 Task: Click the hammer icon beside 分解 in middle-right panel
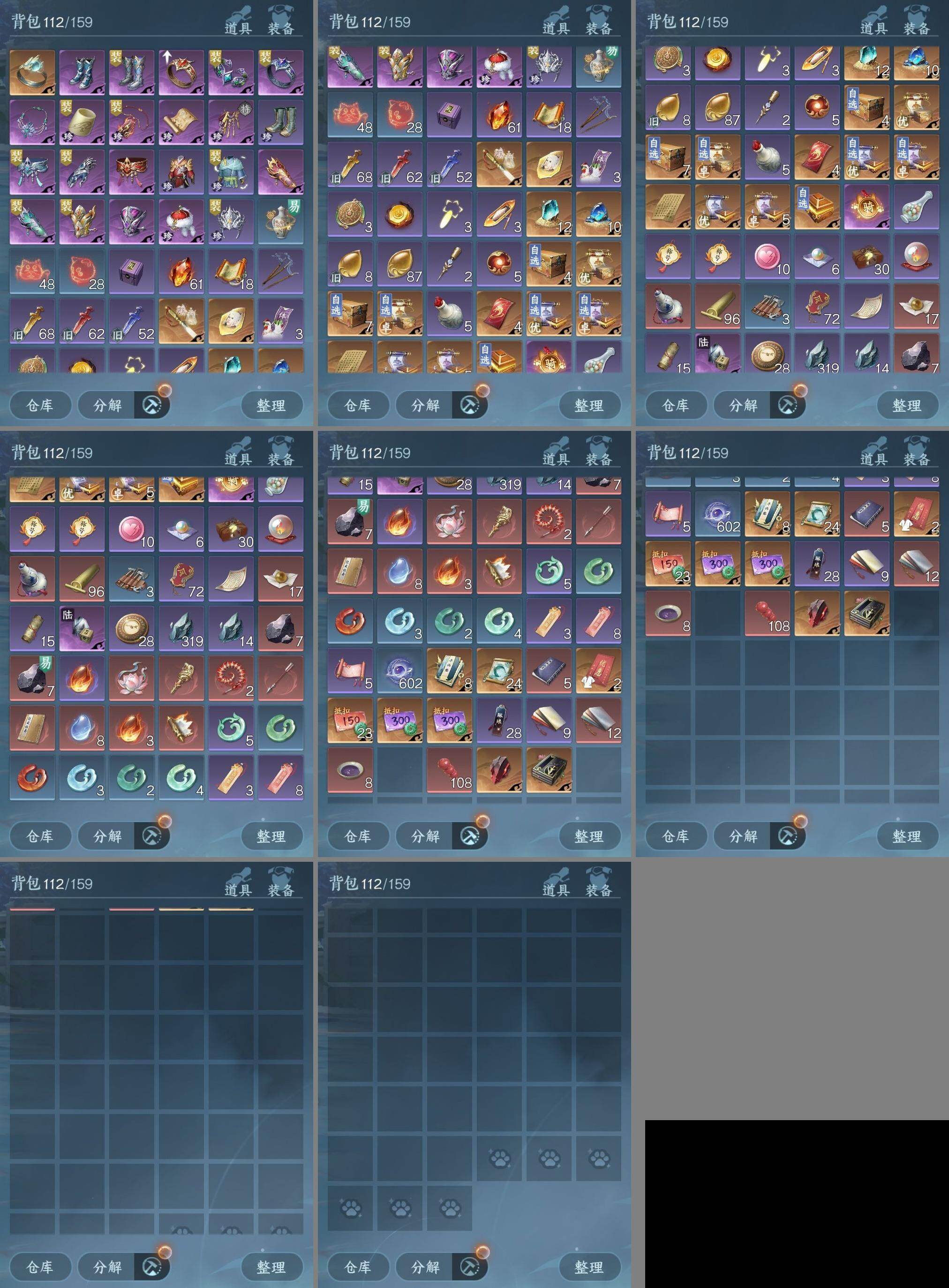[x=788, y=836]
